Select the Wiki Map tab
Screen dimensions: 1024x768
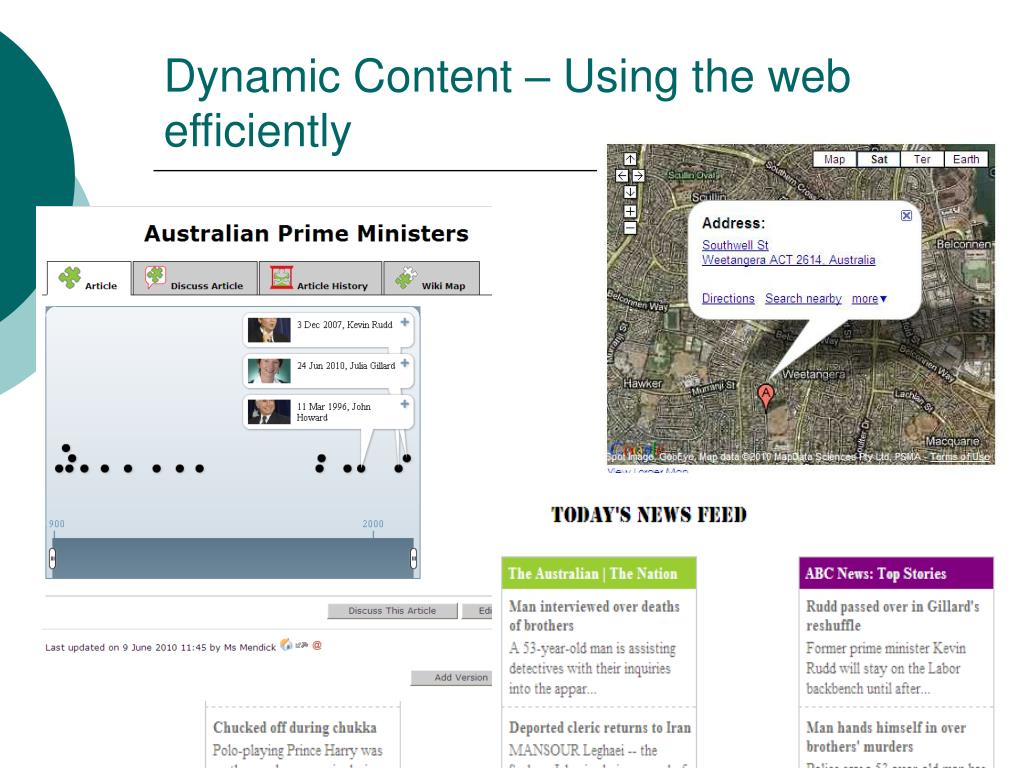pos(432,278)
